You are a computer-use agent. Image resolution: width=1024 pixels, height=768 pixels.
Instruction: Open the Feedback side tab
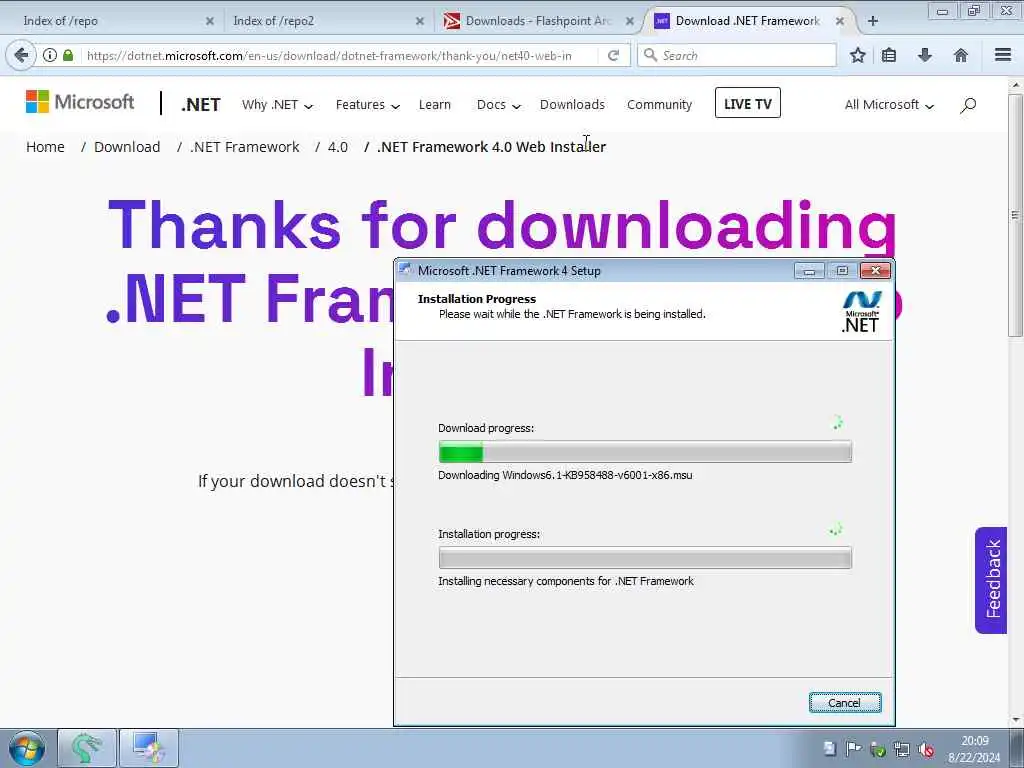tap(992, 580)
